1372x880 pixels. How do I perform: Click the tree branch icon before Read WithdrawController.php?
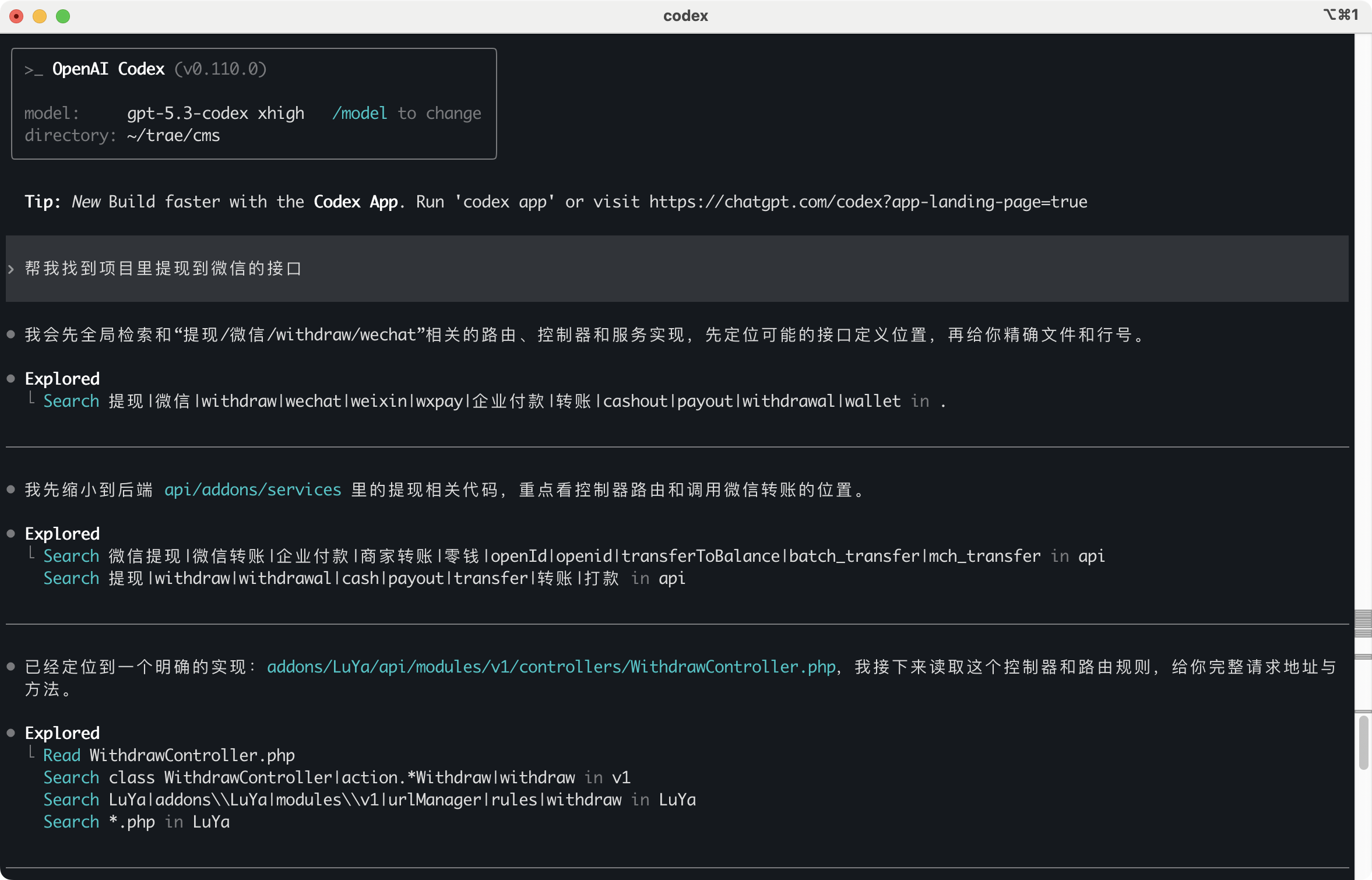click(x=32, y=753)
